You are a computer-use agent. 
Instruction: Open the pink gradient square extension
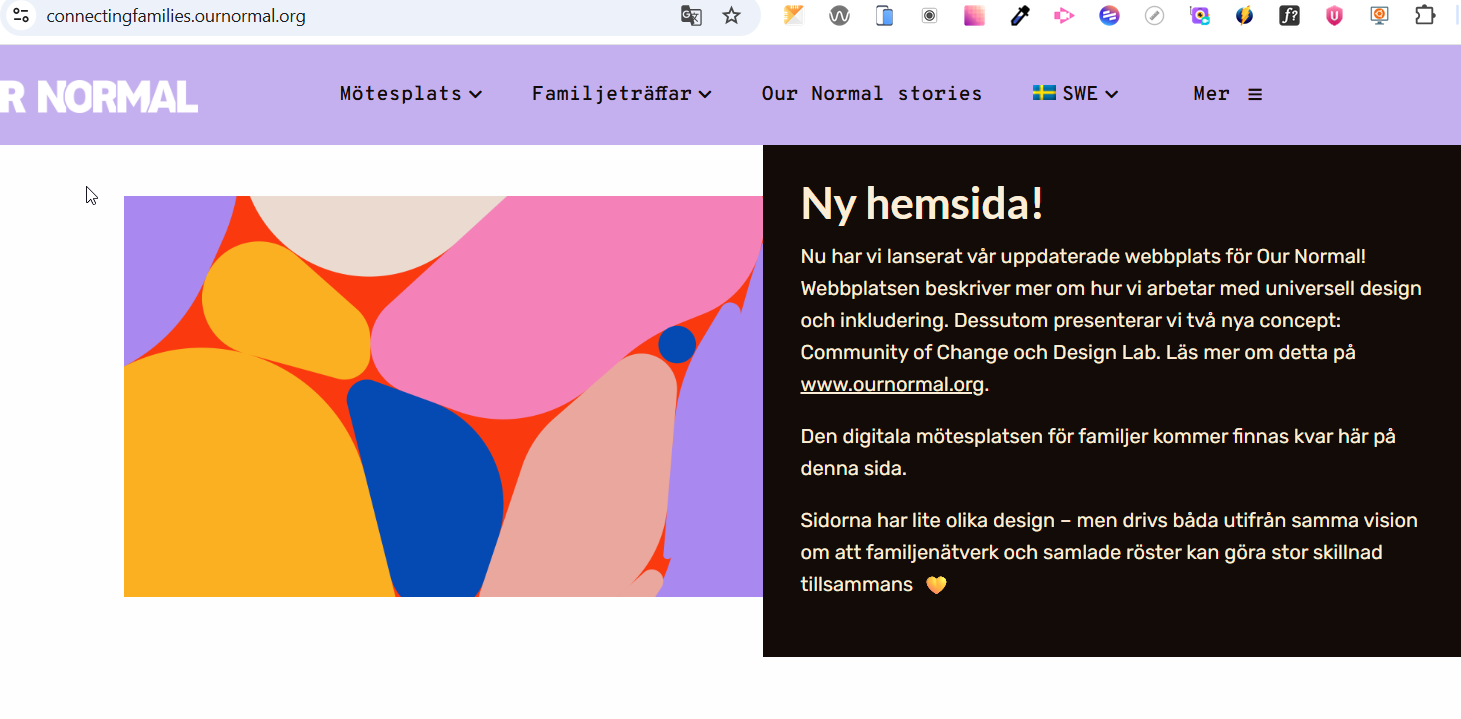tap(974, 16)
